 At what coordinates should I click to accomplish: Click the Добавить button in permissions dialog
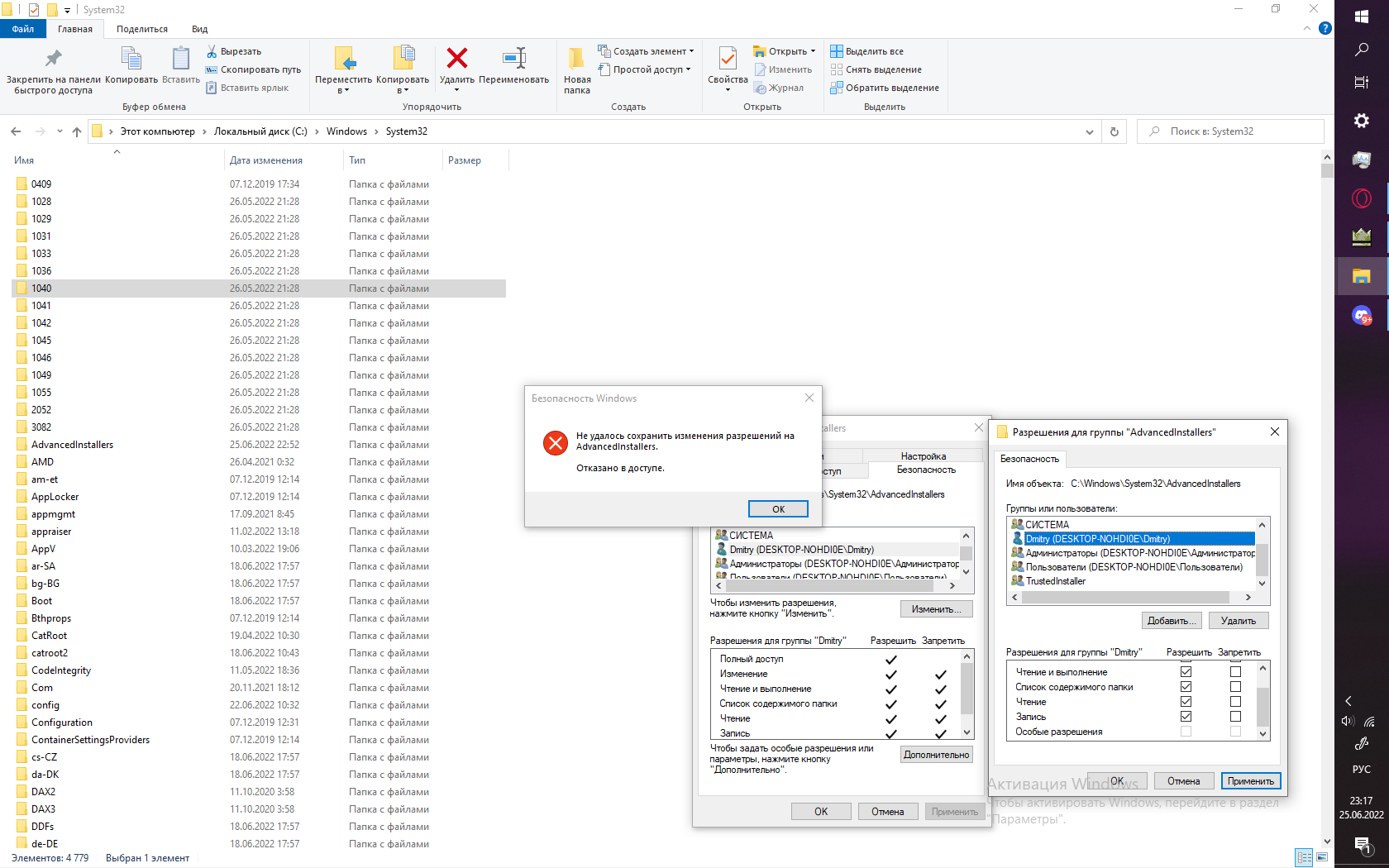1172,621
